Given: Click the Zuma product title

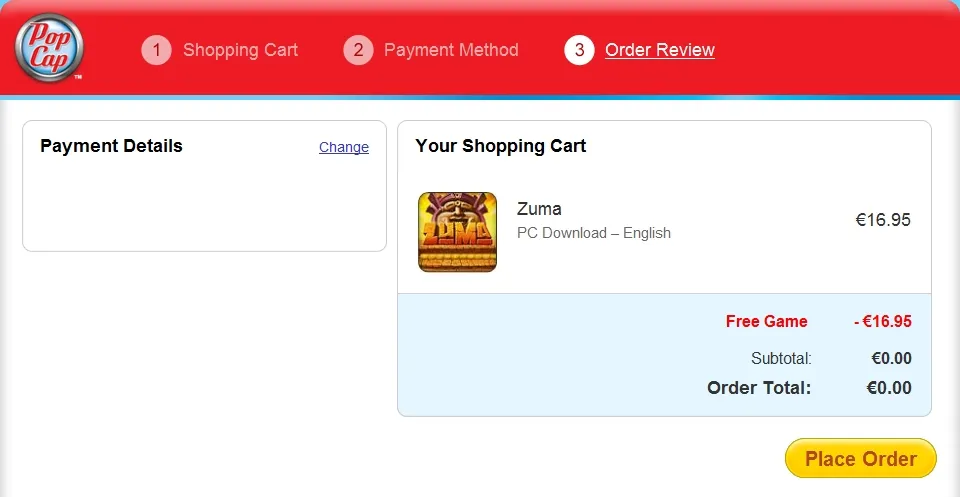Looking at the screenshot, I should pos(539,209).
